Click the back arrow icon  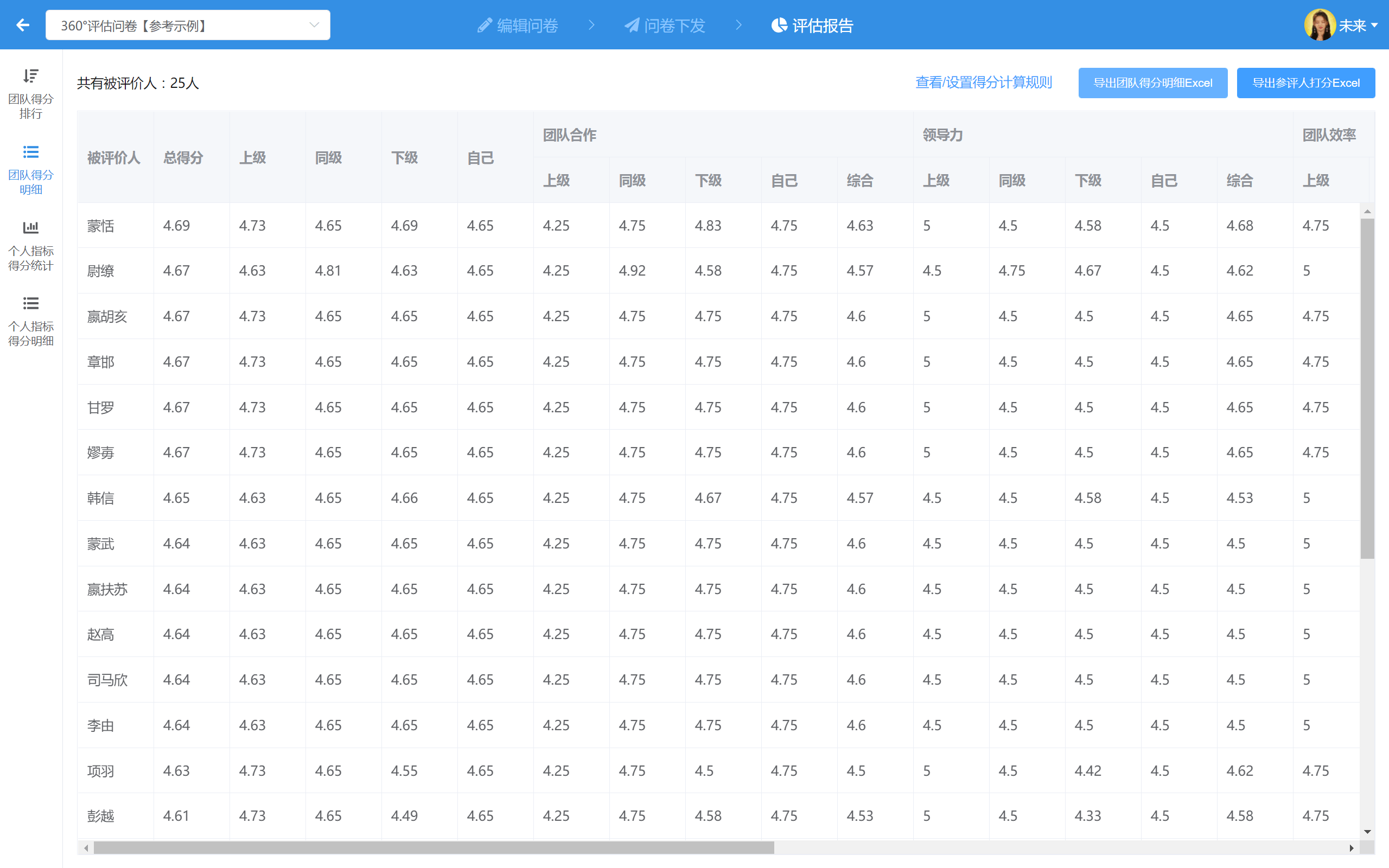tap(23, 25)
